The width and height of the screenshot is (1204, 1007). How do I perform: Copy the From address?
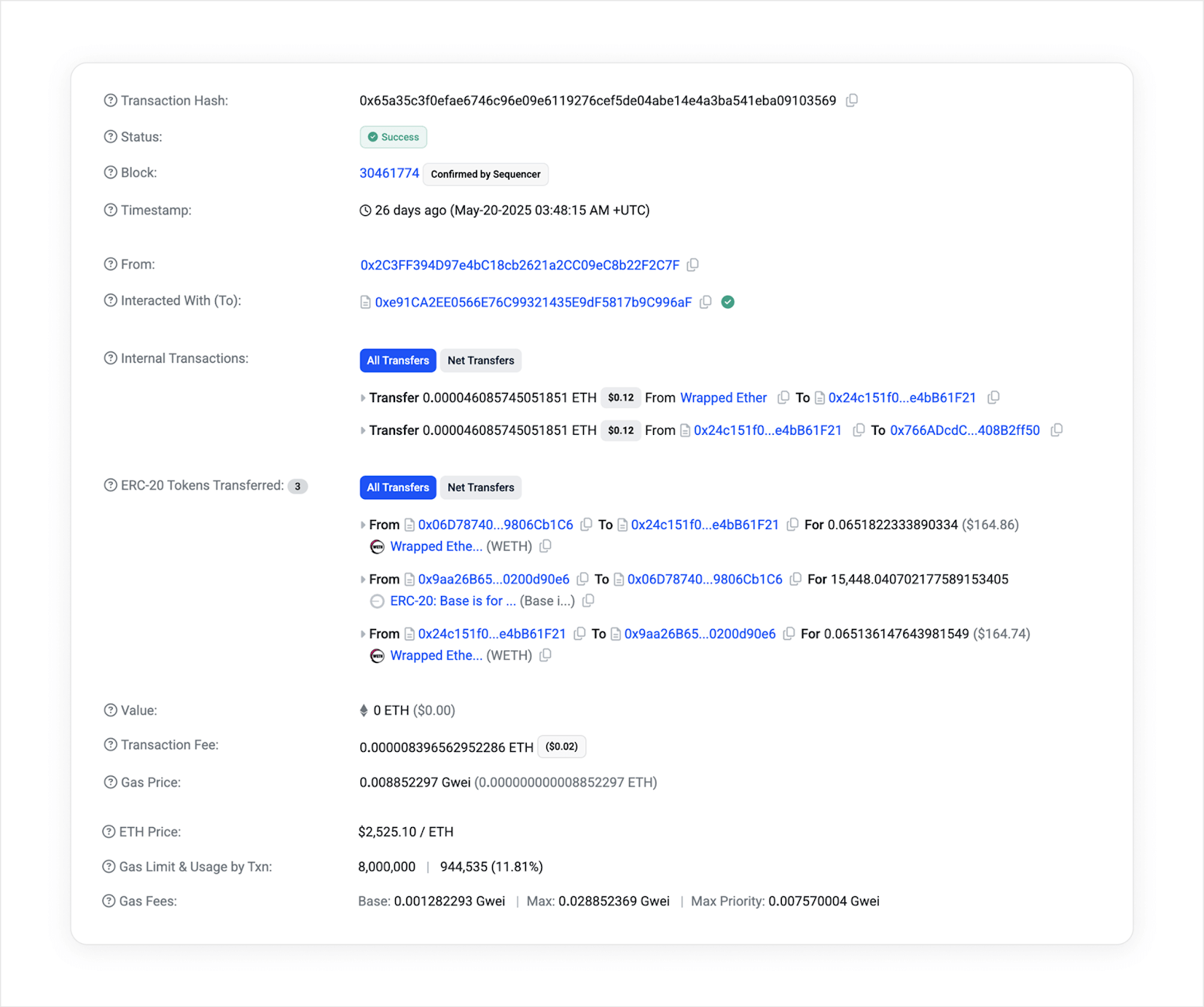[692, 265]
